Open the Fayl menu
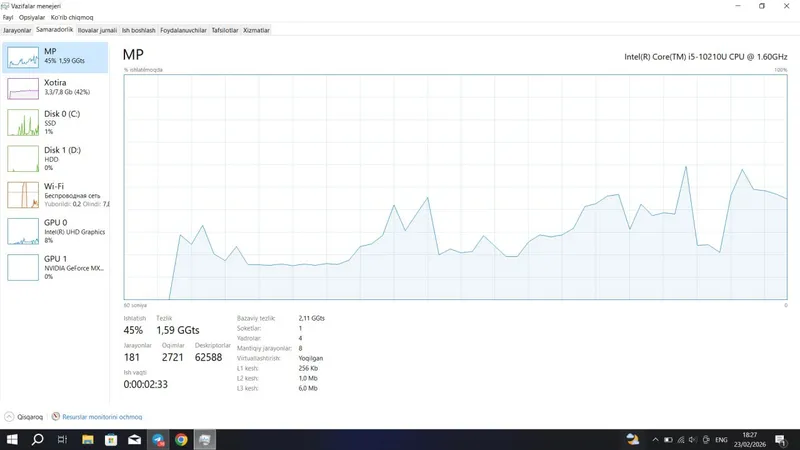 (8, 17)
